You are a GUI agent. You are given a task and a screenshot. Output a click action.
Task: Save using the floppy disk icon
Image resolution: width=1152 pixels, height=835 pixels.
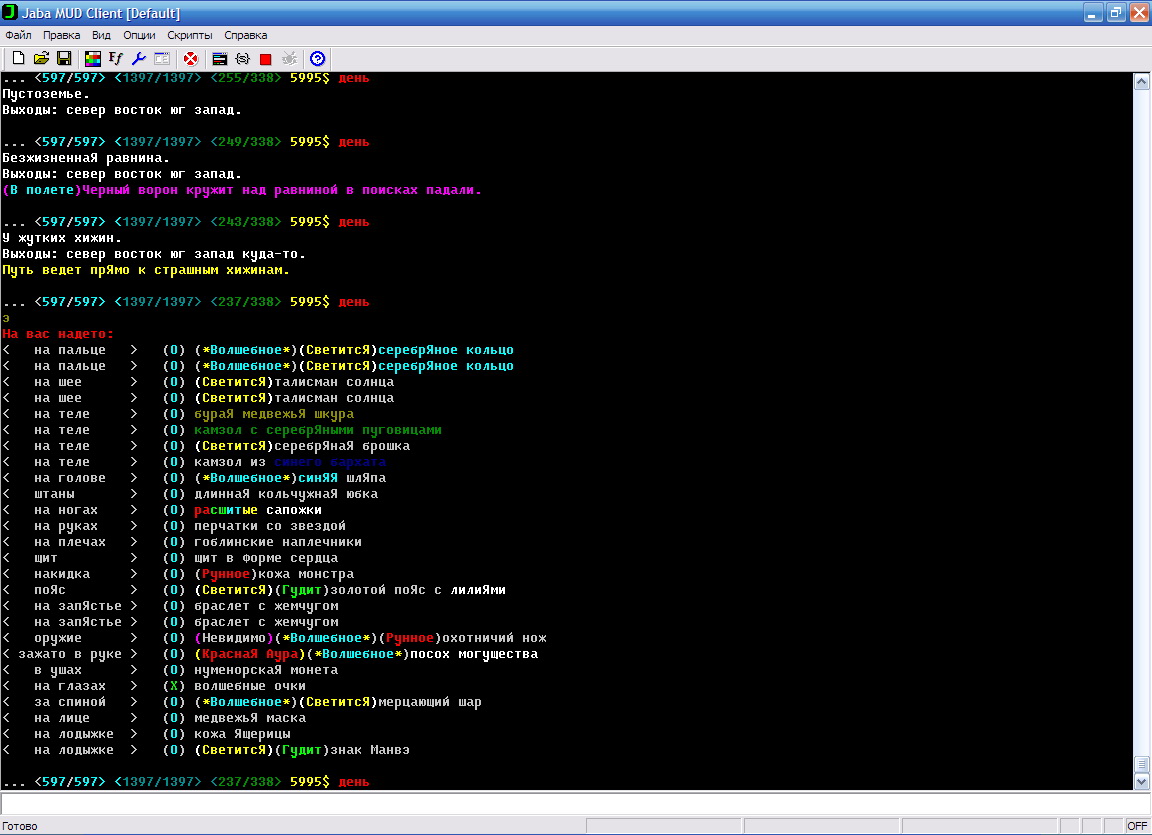(x=63, y=59)
